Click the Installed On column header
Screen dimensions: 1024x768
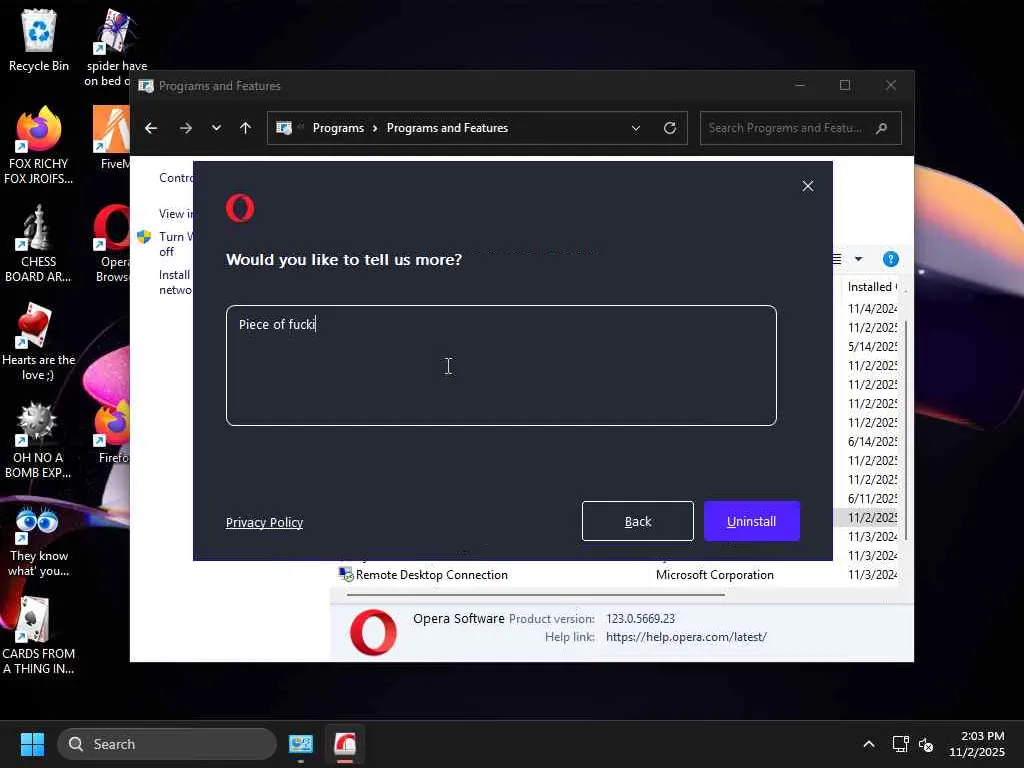[871, 287]
